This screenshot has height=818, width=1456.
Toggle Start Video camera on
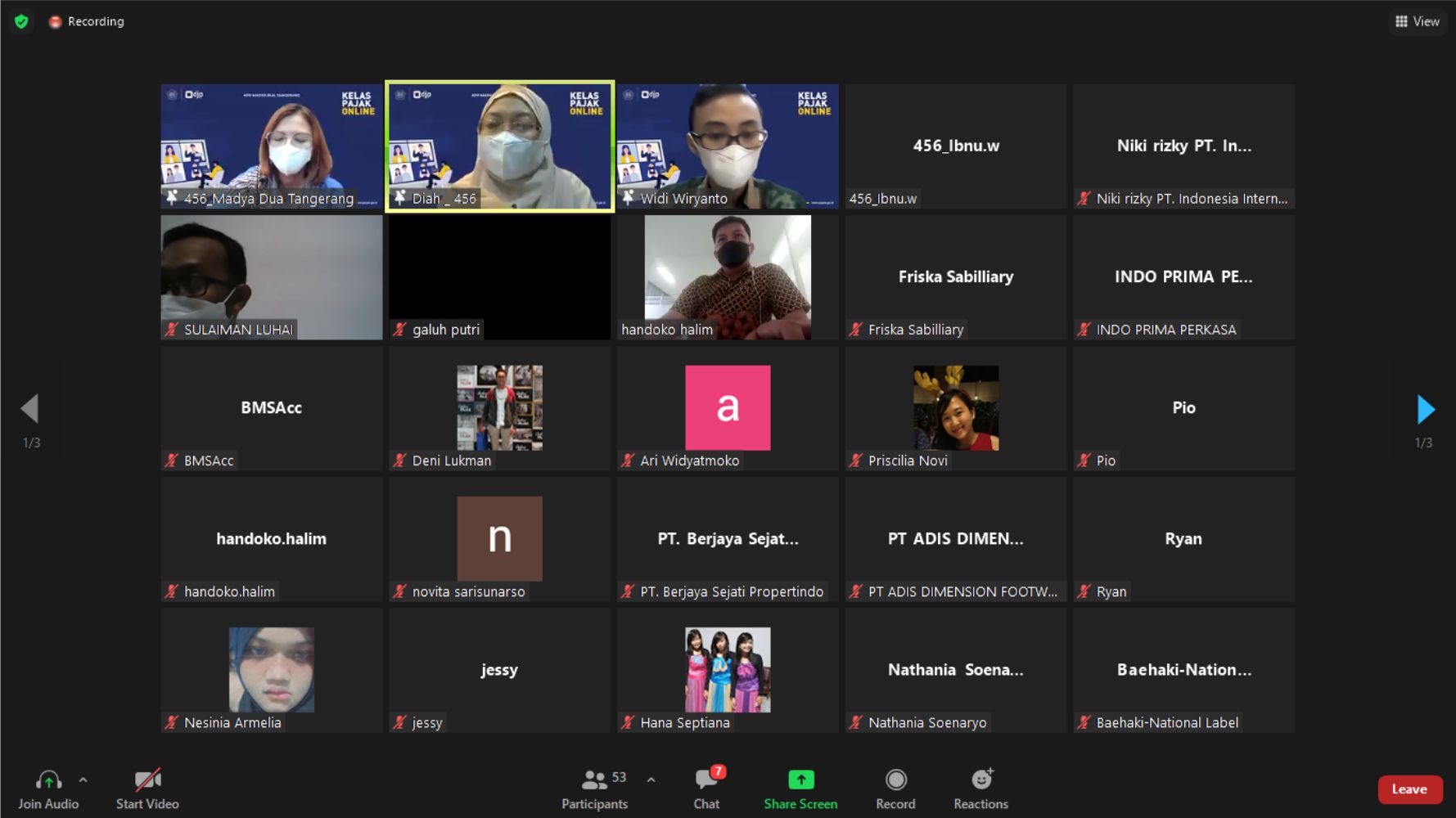tap(147, 780)
